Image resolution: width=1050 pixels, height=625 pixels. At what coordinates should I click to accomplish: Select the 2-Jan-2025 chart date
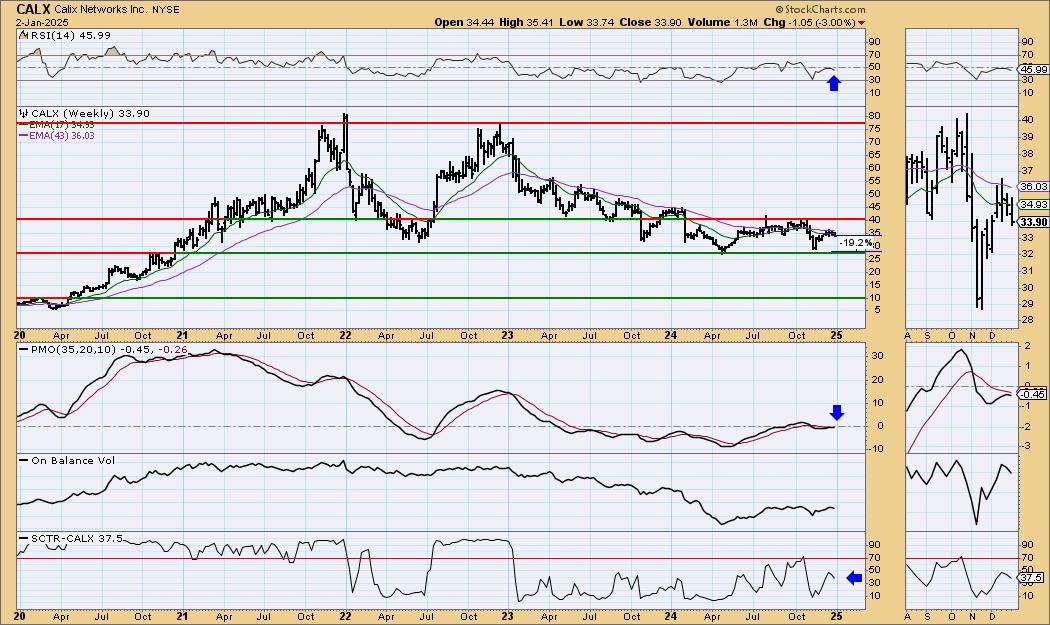(43, 22)
